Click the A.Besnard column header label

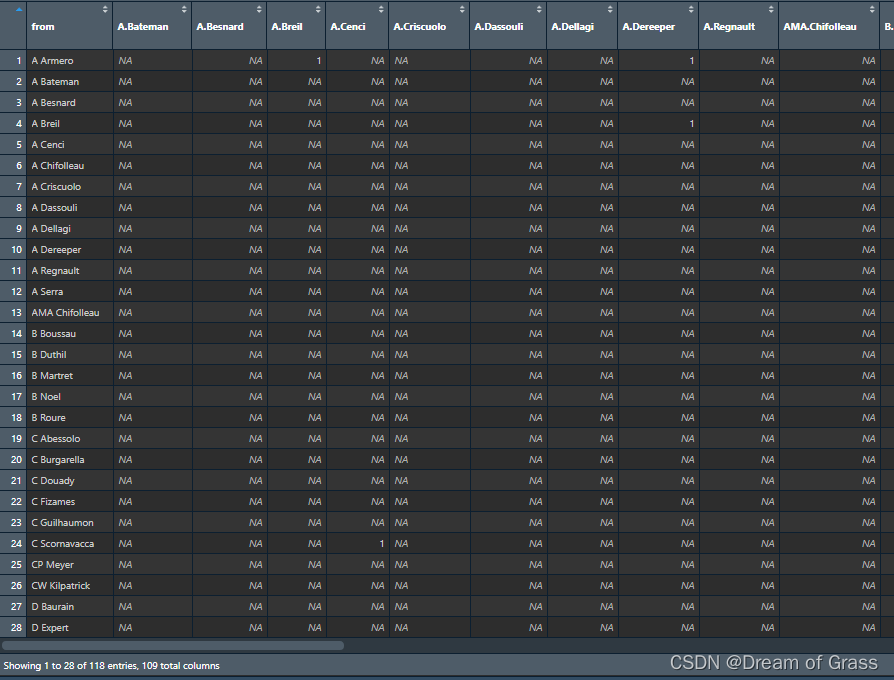point(220,27)
